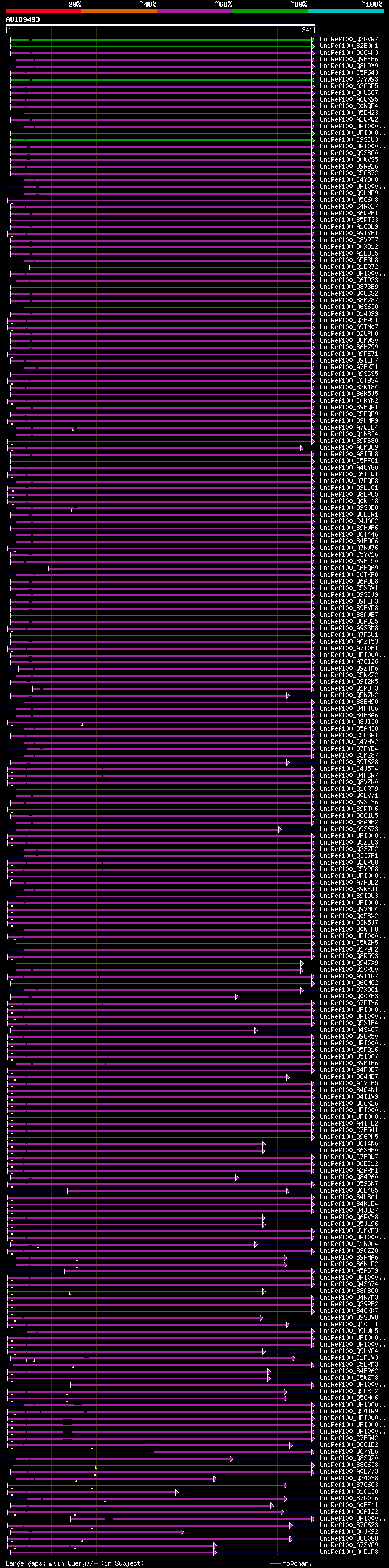Open hit UniRef100_Q54TR9
Viewport: 389px width, 1568px height.
pyautogui.click(x=349, y=1412)
